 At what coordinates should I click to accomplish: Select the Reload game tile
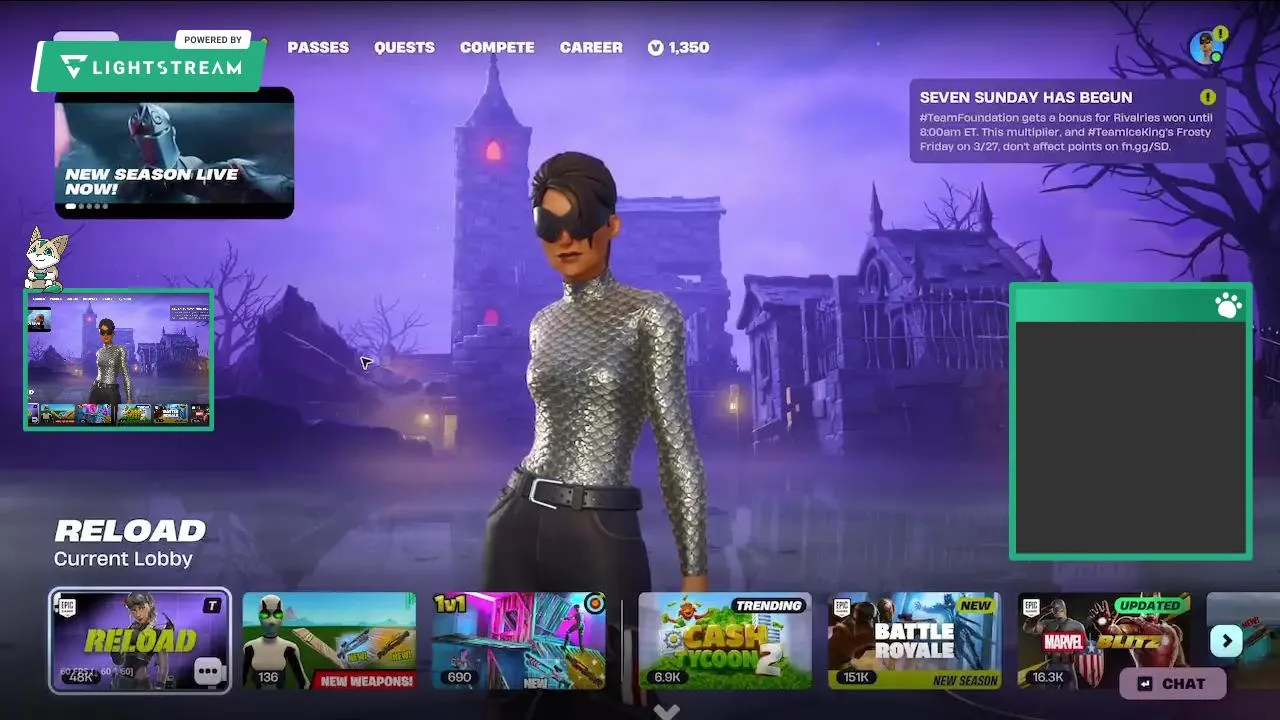pyautogui.click(x=140, y=640)
